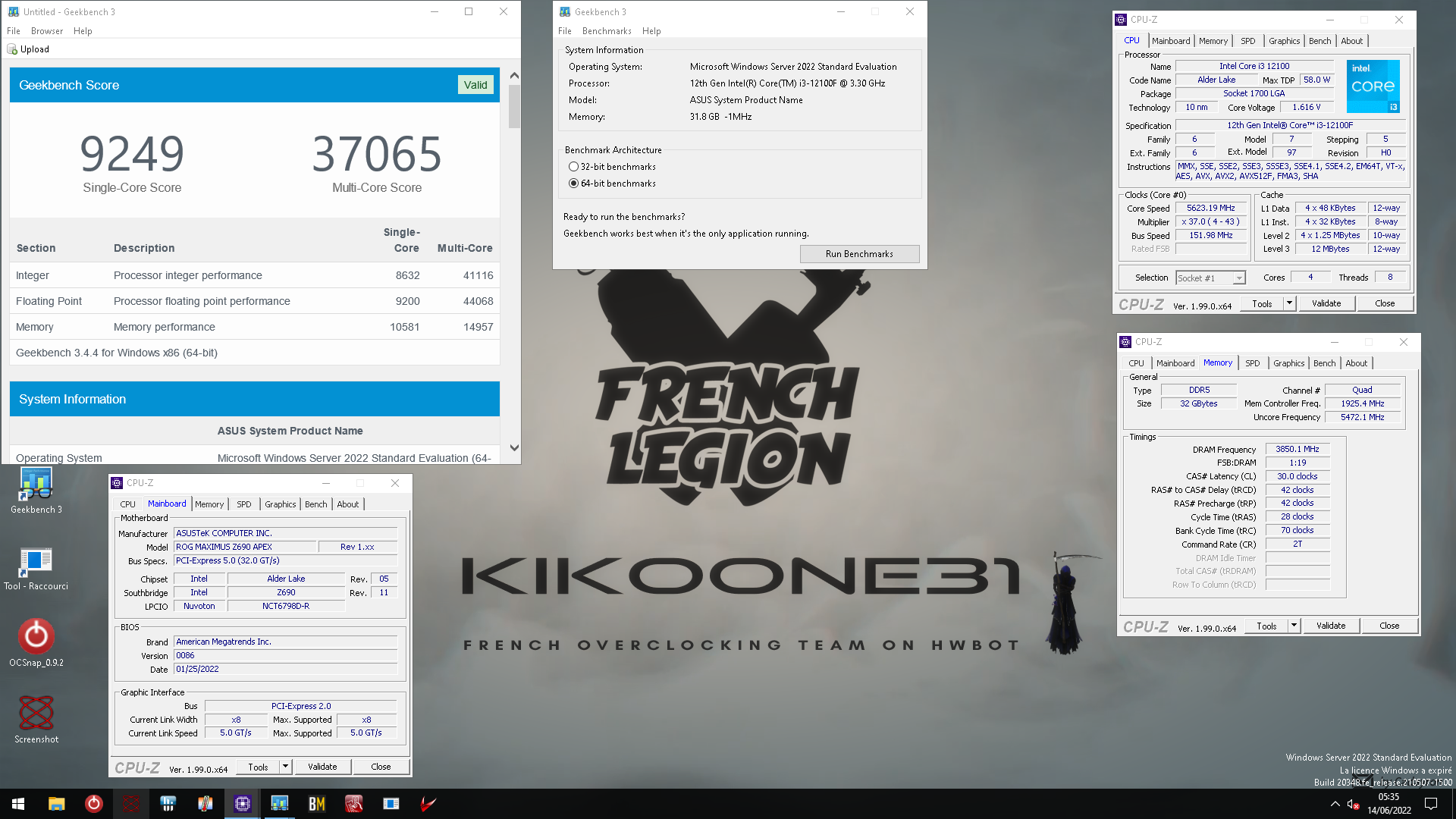Click the red bird taskbar icon

(428, 804)
